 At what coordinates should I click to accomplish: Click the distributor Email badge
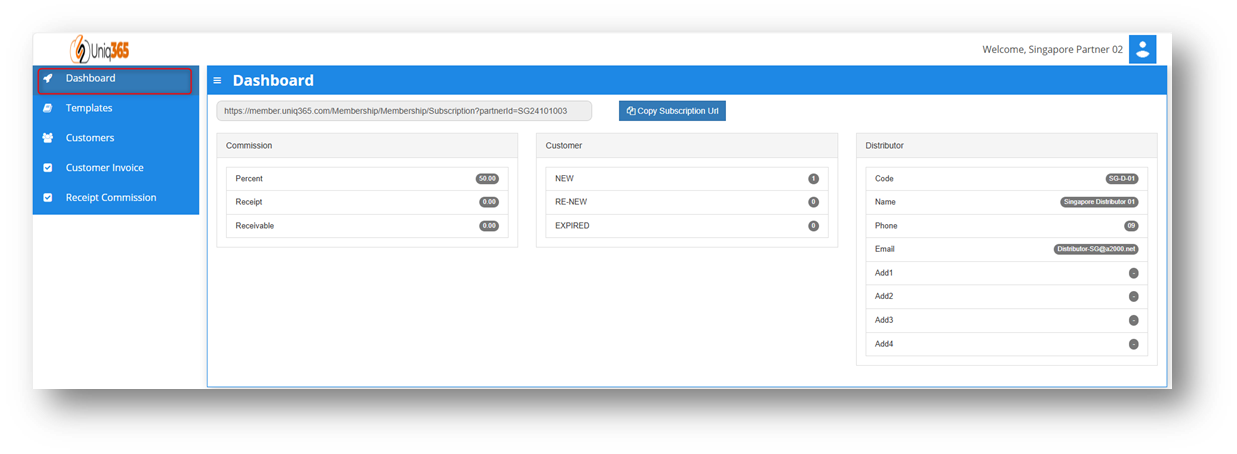tap(1096, 249)
